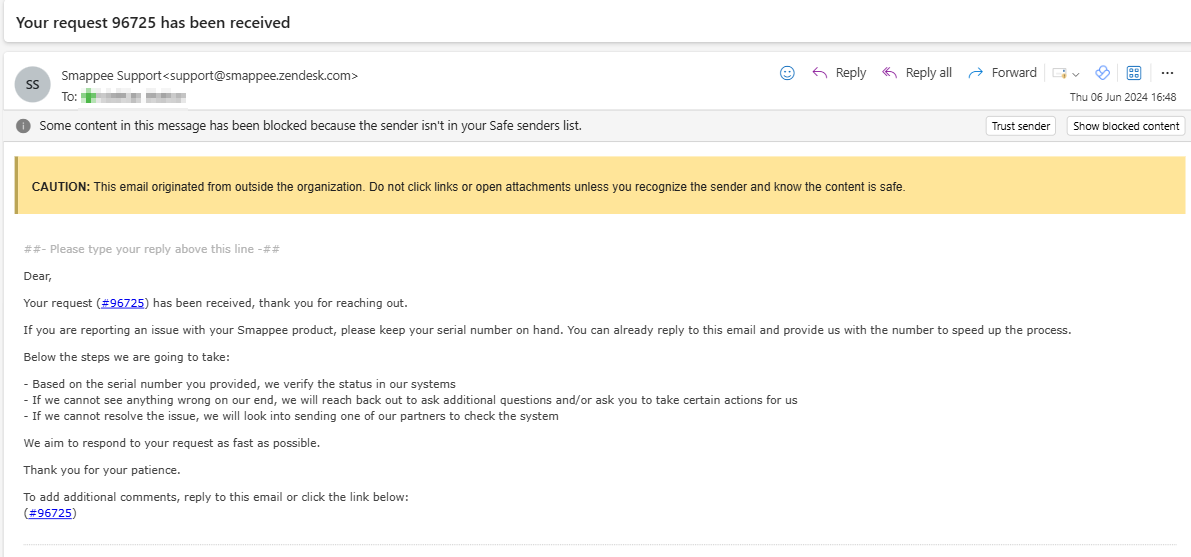The image size is (1191, 557).
Task: Open the Apps grid icon
Action: click(1133, 73)
